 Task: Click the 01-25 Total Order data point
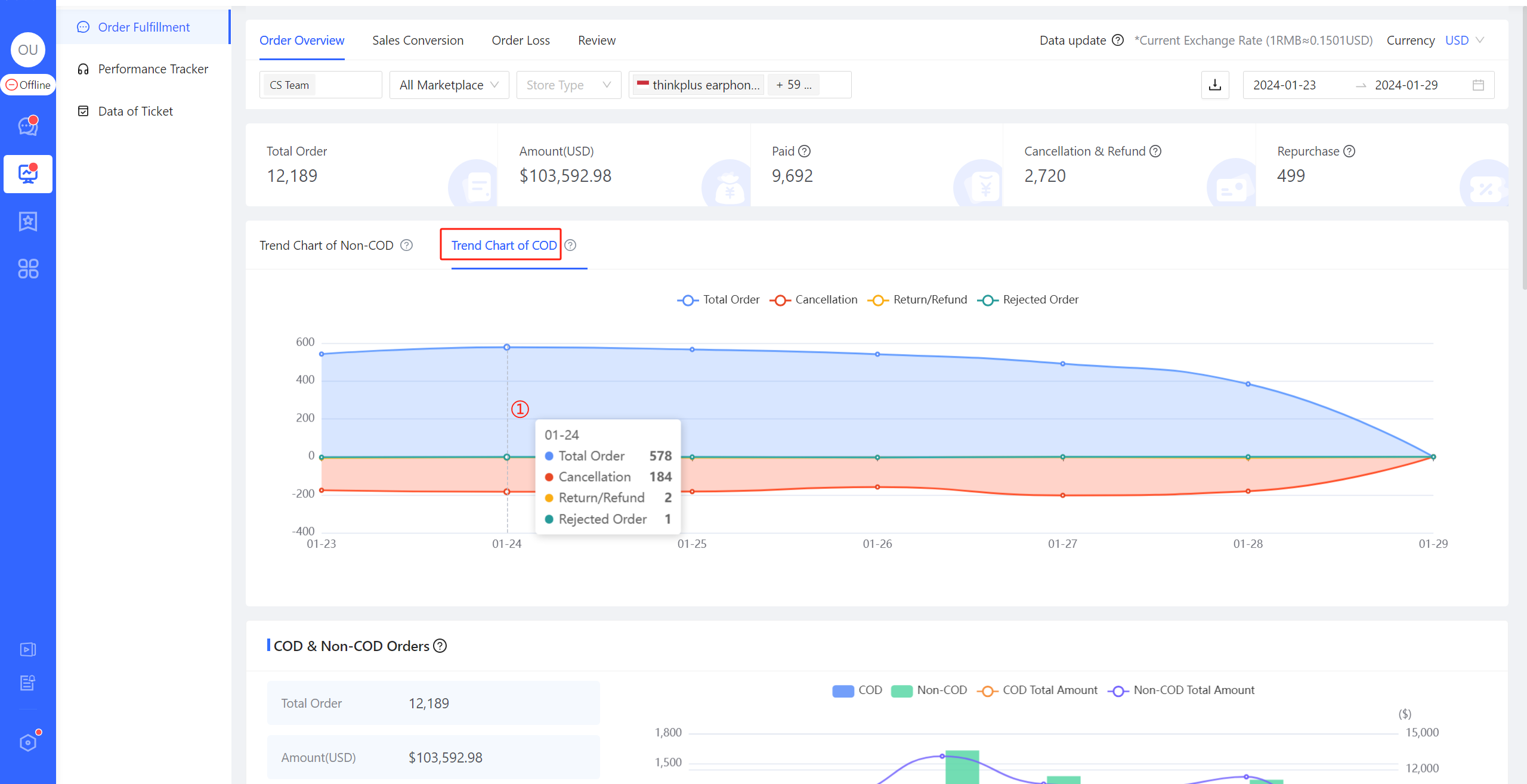(692, 349)
